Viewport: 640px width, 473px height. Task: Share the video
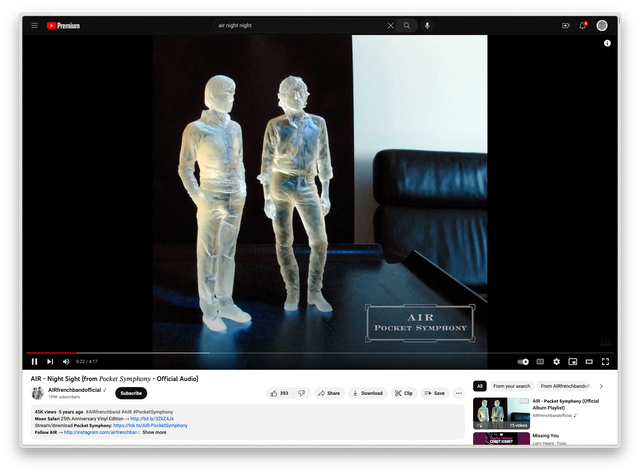tap(329, 393)
